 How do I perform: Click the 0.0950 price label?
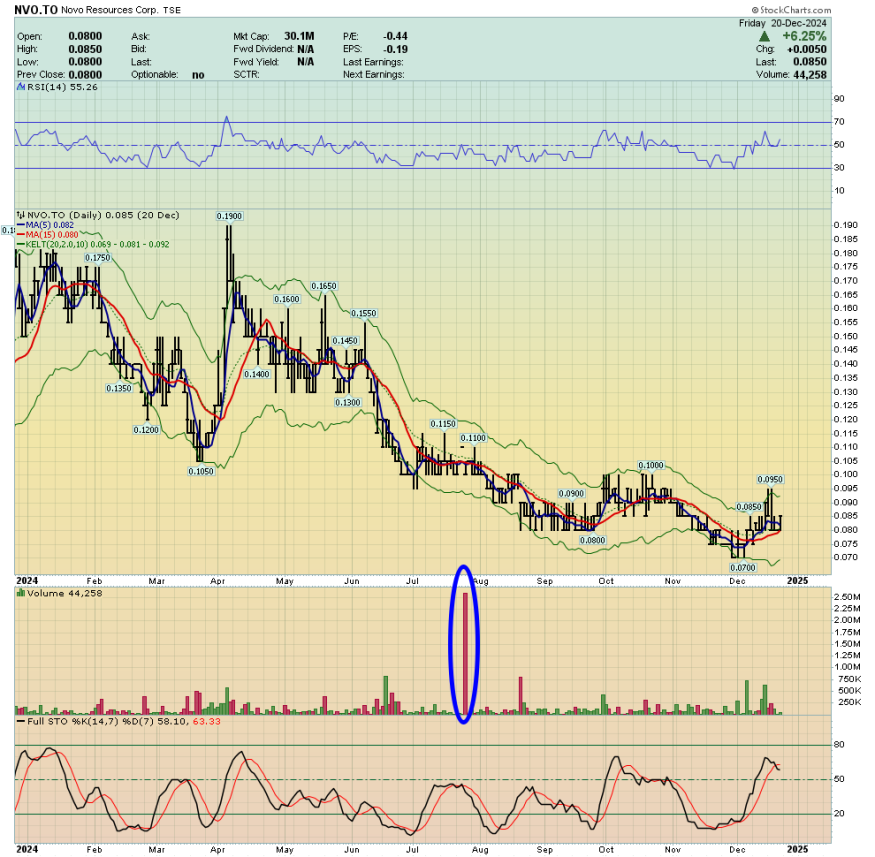(x=770, y=479)
